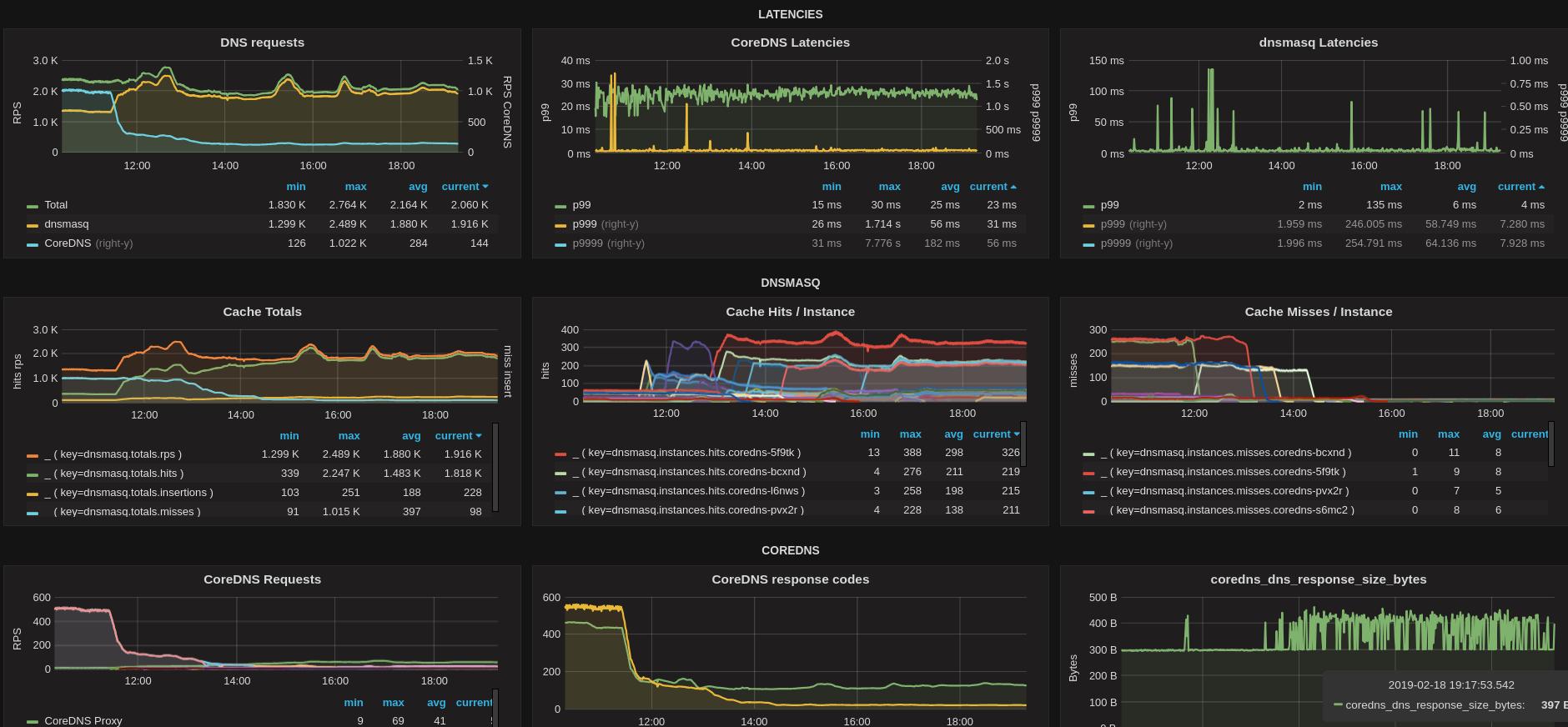Toggle p999 series in CoreDNS Latencies legend

click(x=581, y=224)
